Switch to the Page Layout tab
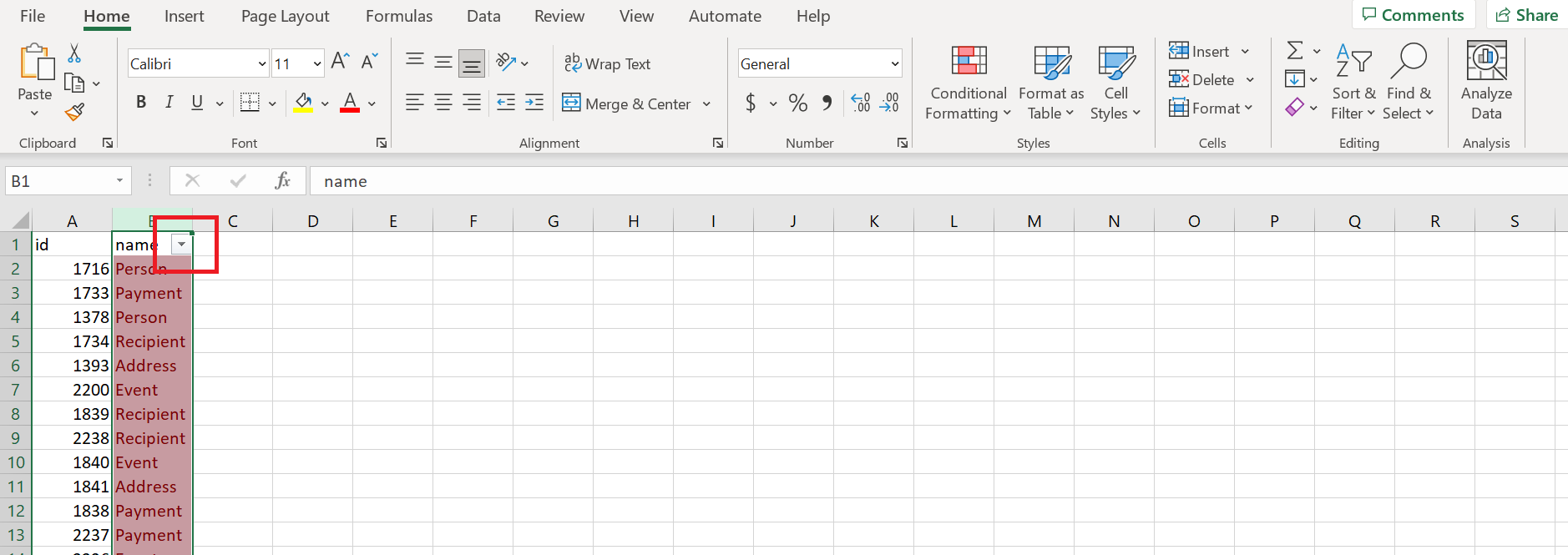The width and height of the screenshot is (1568, 555). click(285, 16)
